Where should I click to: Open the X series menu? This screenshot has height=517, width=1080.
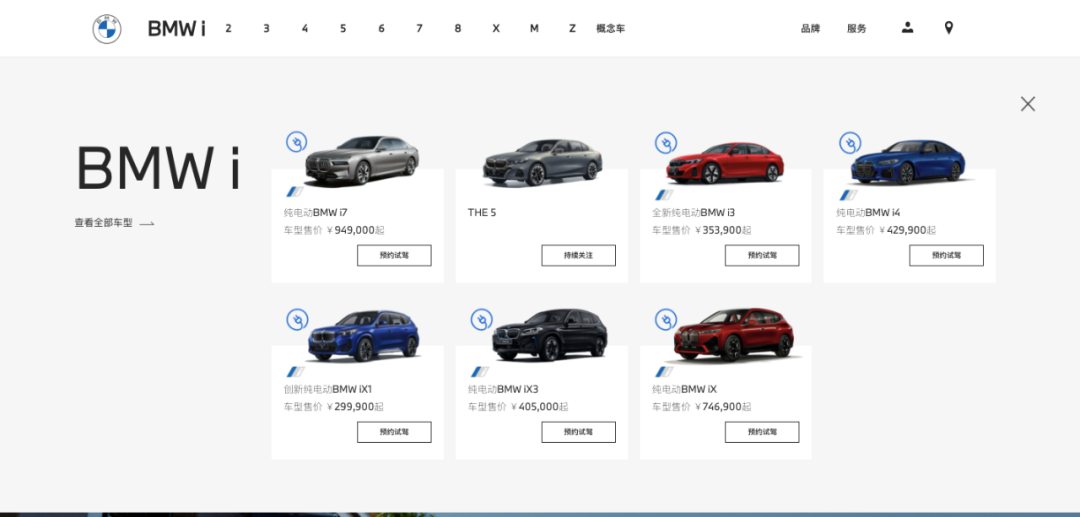coord(496,29)
